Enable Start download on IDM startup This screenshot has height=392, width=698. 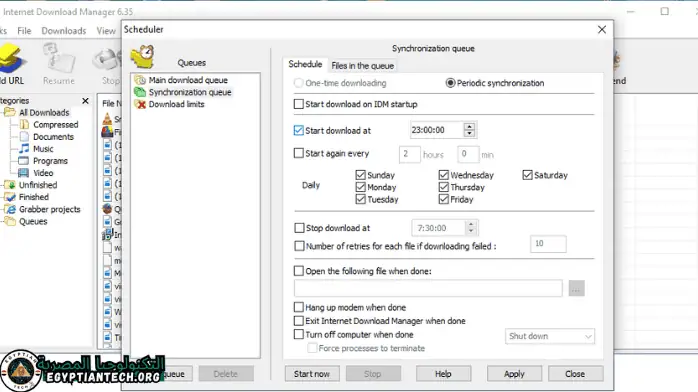(299, 104)
